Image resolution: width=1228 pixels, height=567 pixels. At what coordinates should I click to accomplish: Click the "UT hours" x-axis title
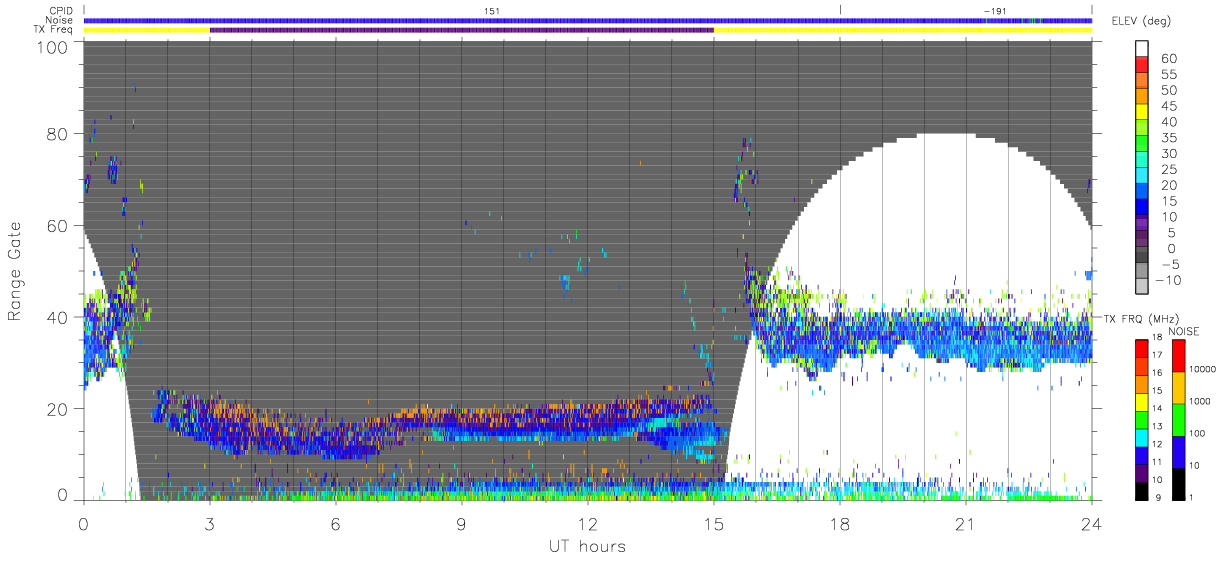click(587, 546)
